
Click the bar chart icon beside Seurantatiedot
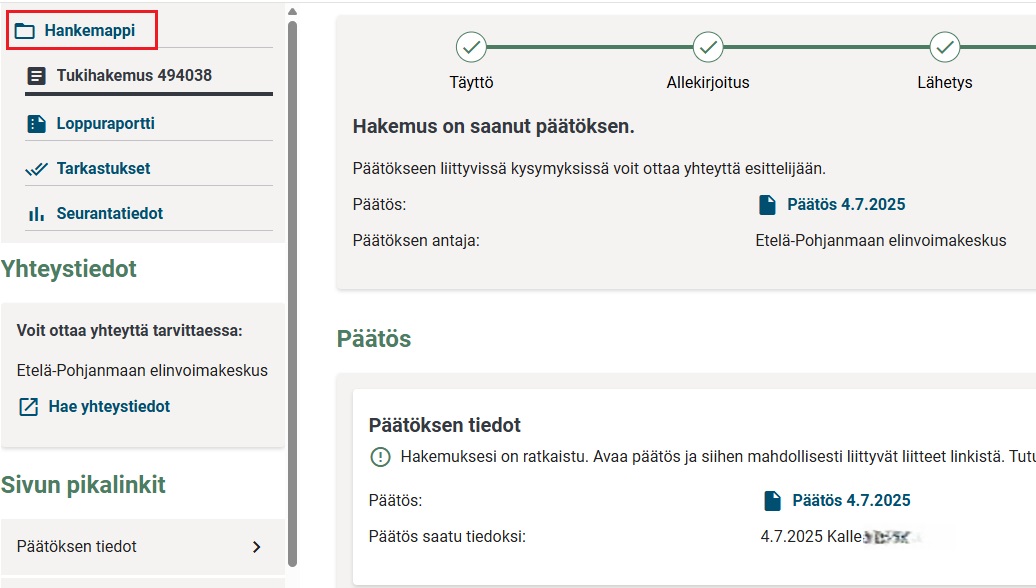pos(37,214)
